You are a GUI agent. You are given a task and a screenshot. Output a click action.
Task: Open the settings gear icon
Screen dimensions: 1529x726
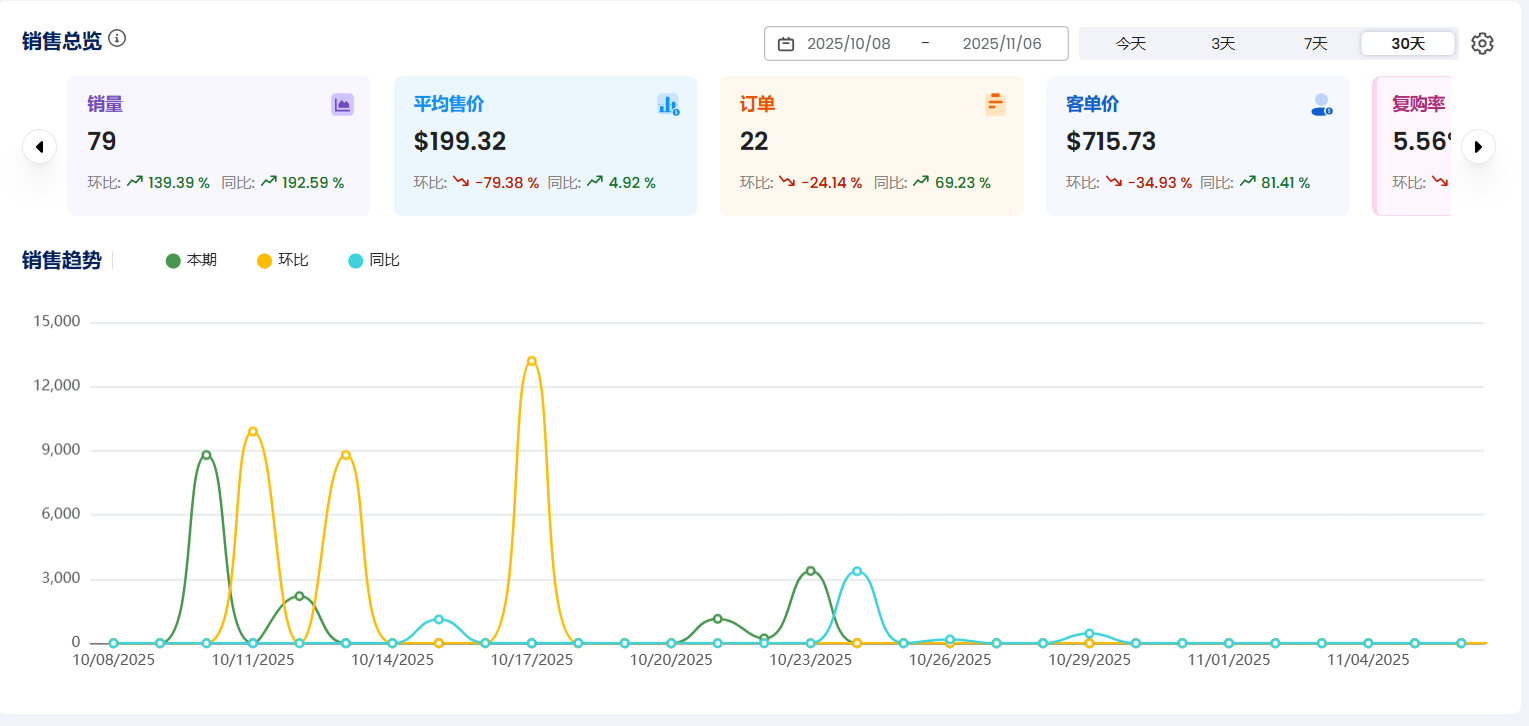pyautogui.click(x=1482, y=44)
